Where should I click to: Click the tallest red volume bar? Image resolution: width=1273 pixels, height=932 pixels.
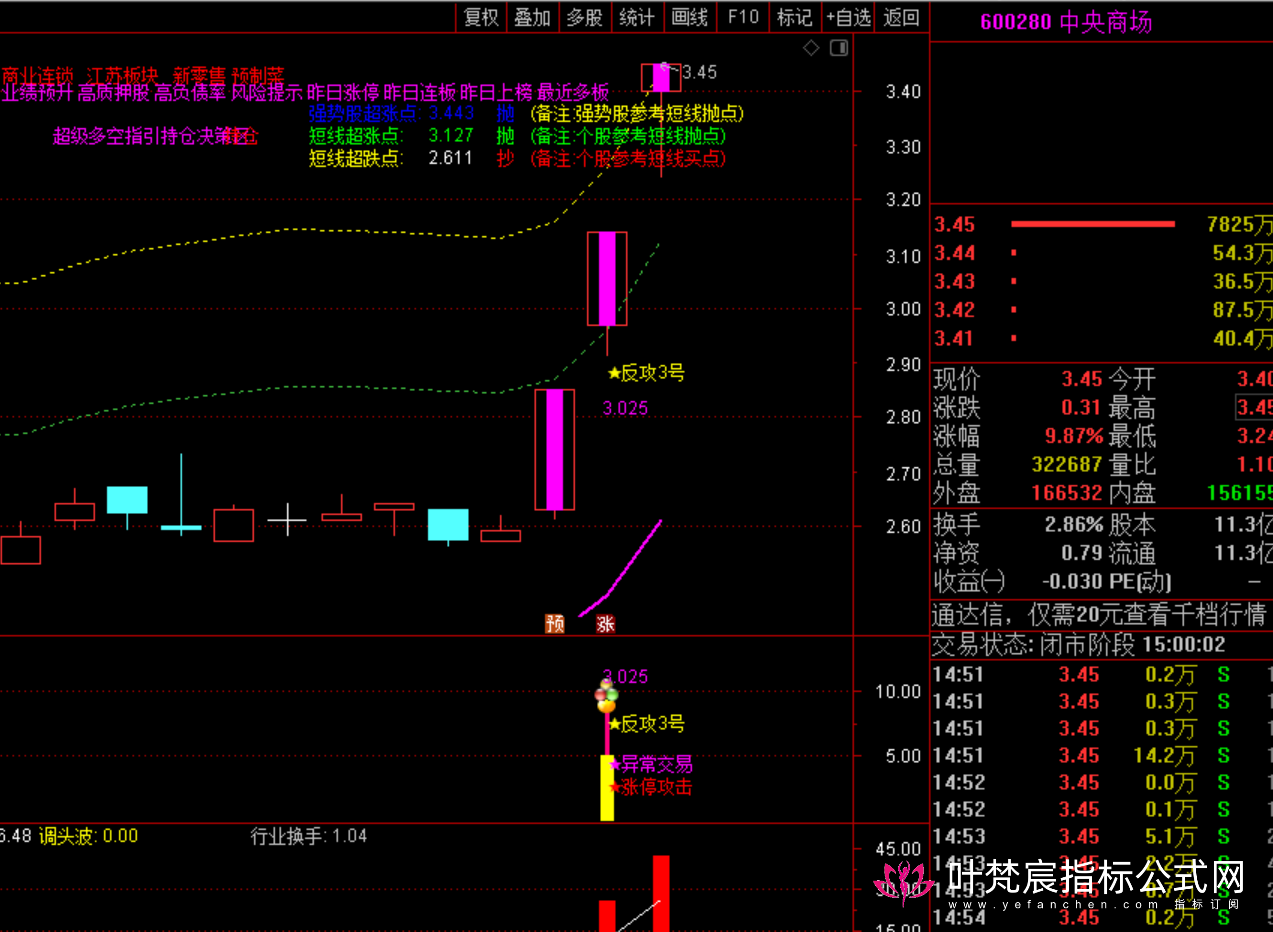[x=661, y=893]
